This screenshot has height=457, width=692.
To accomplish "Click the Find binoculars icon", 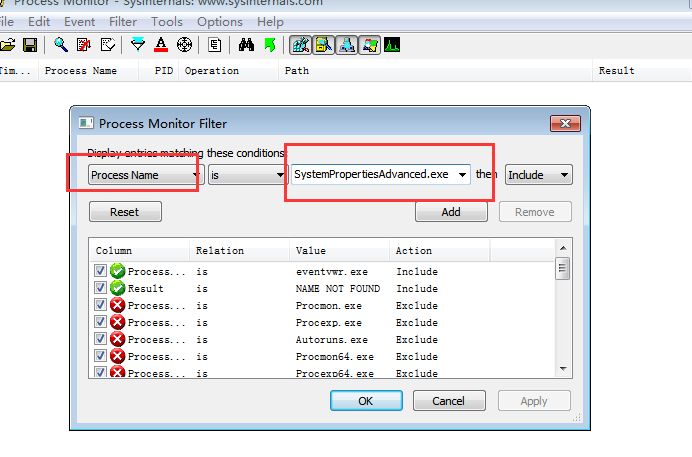I will 246,45.
